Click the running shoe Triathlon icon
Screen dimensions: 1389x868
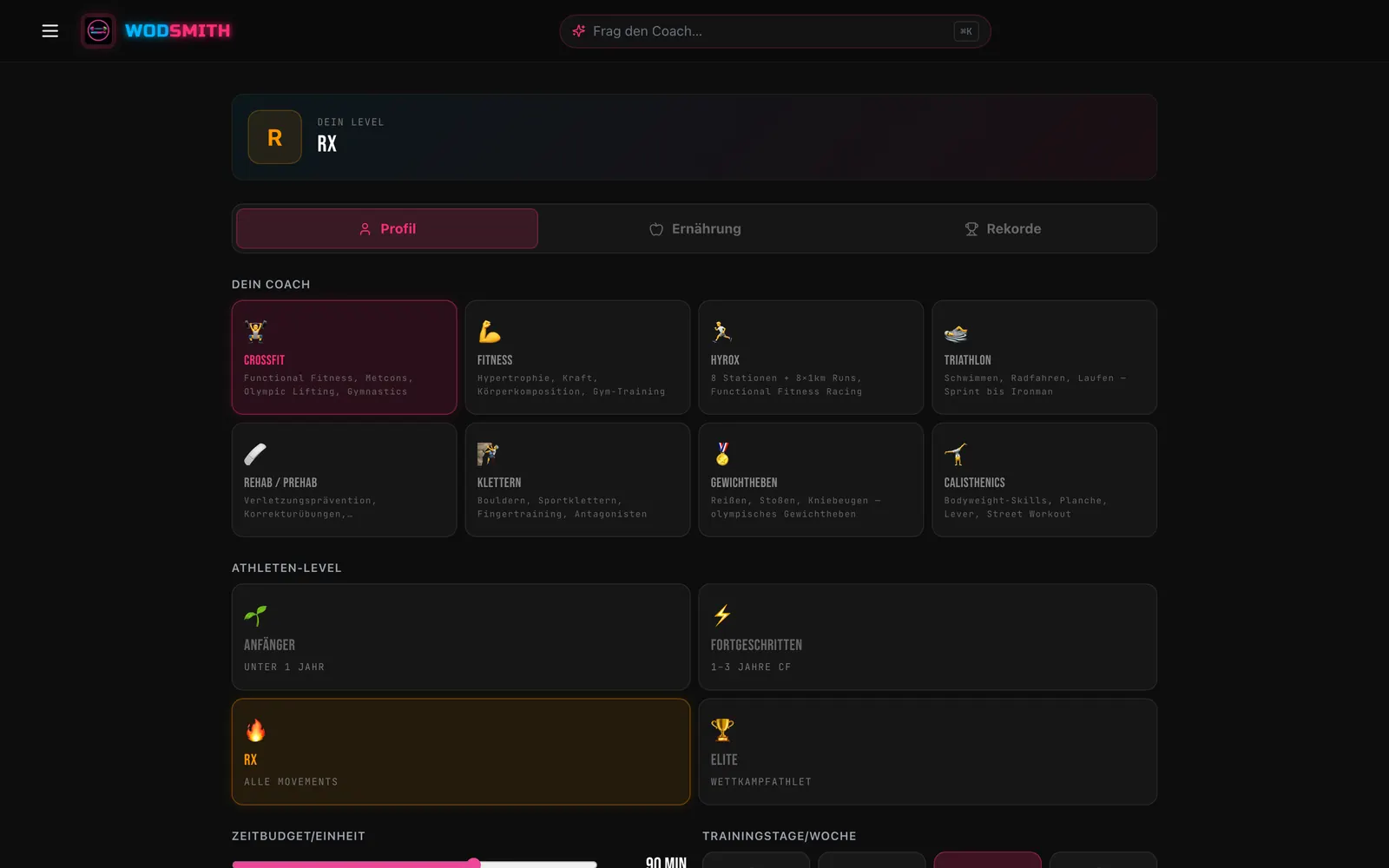[x=956, y=332]
